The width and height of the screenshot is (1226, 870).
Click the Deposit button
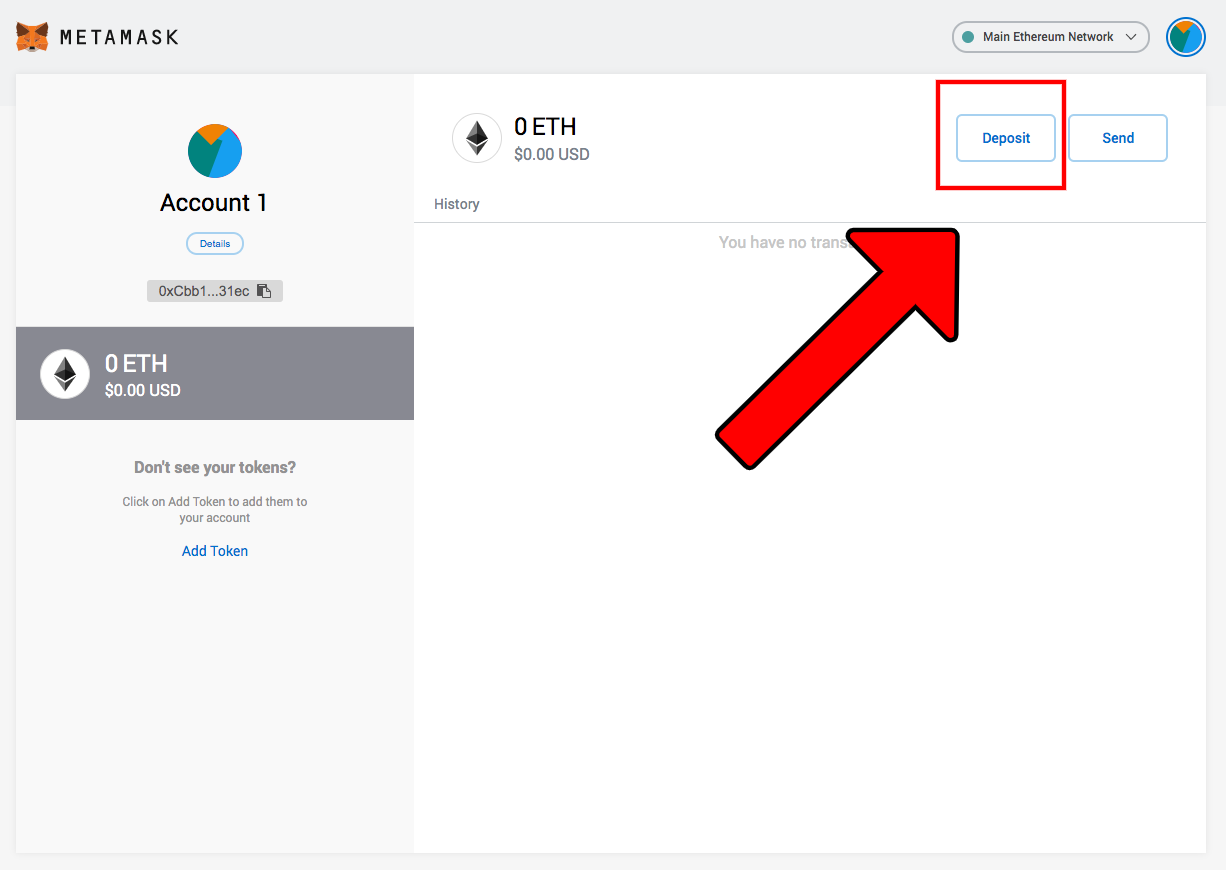tap(1006, 138)
